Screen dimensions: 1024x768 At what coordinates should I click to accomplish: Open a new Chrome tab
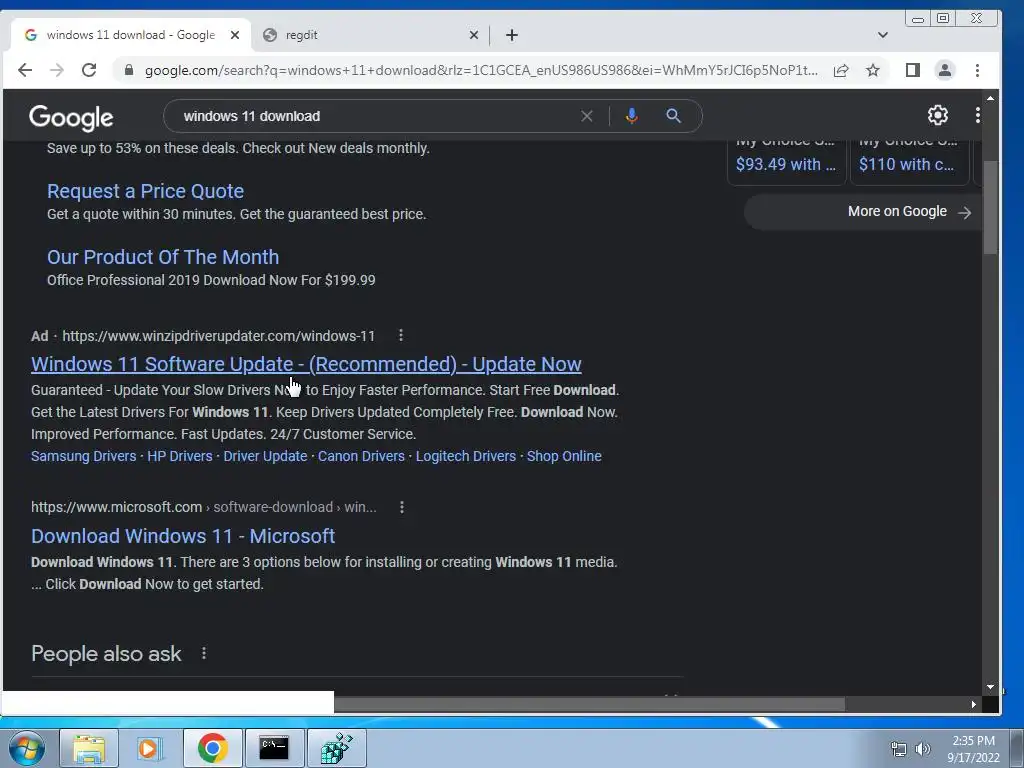[x=512, y=35]
